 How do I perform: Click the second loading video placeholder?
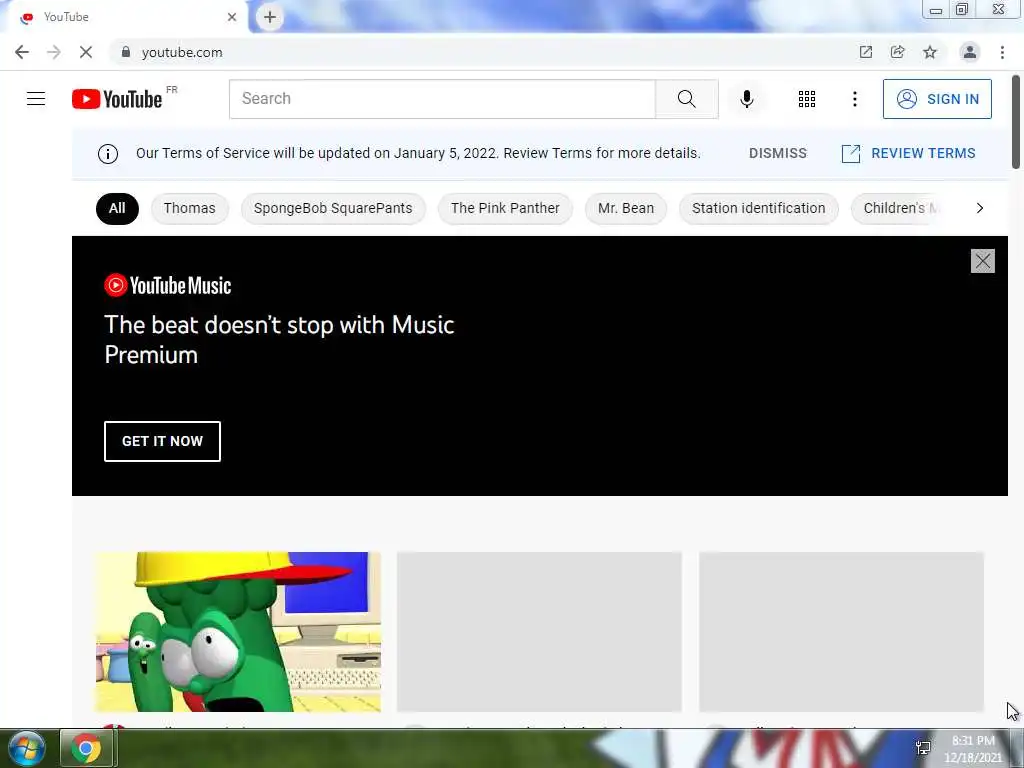coord(539,632)
